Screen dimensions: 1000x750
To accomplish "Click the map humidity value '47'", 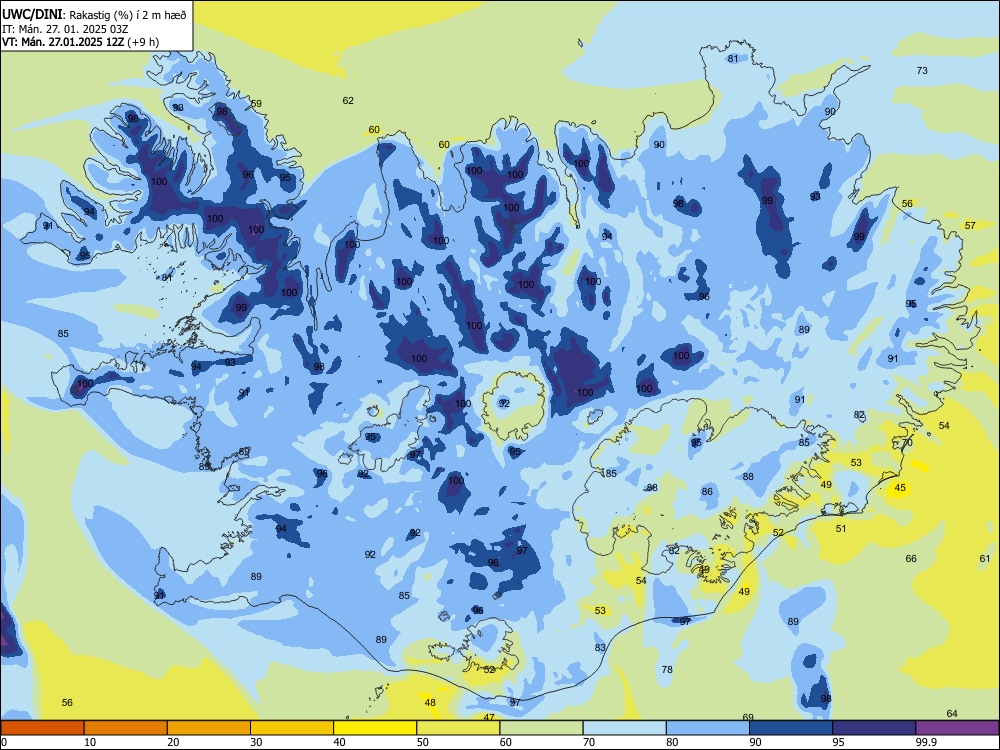I will (489, 717).
